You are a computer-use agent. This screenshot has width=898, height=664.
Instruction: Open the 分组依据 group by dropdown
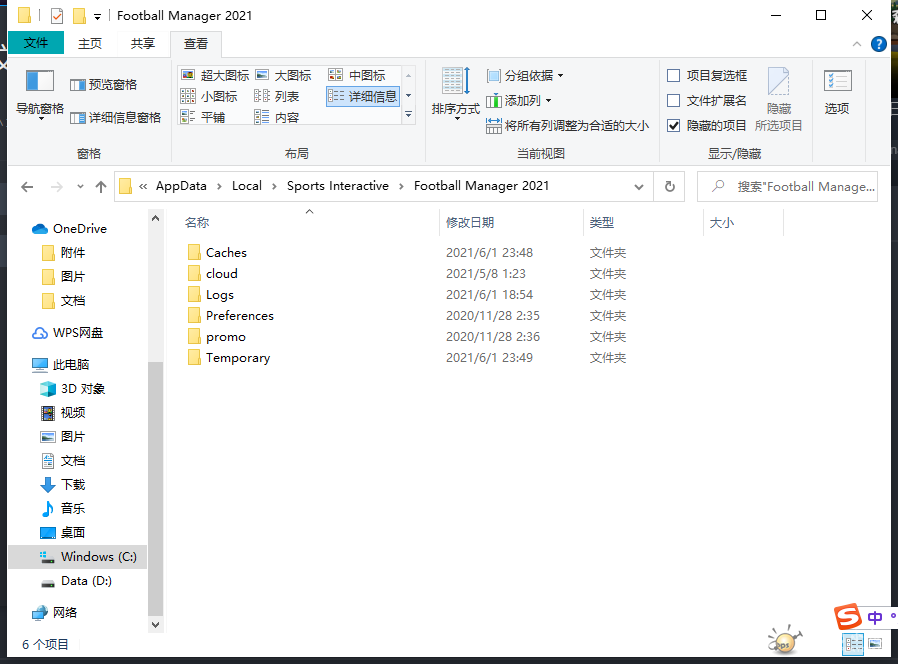click(x=525, y=76)
